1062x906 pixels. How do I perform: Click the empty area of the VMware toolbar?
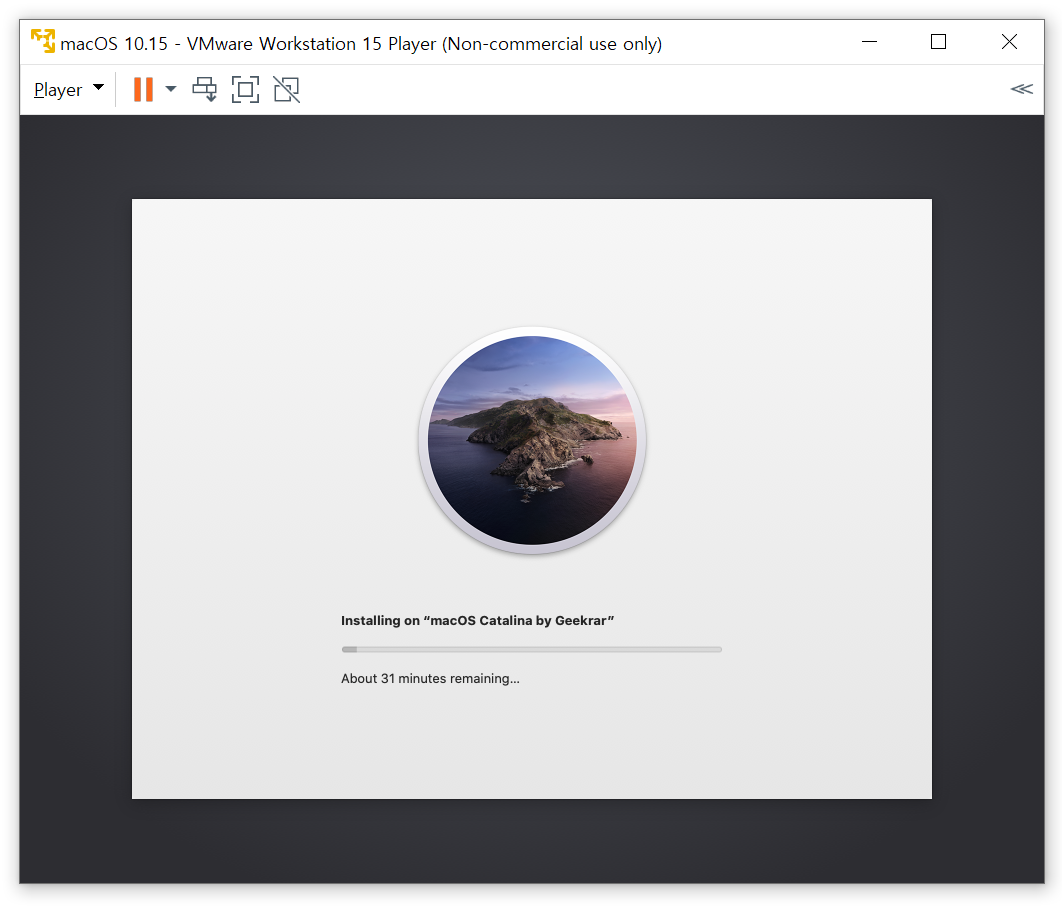(650, 90)
